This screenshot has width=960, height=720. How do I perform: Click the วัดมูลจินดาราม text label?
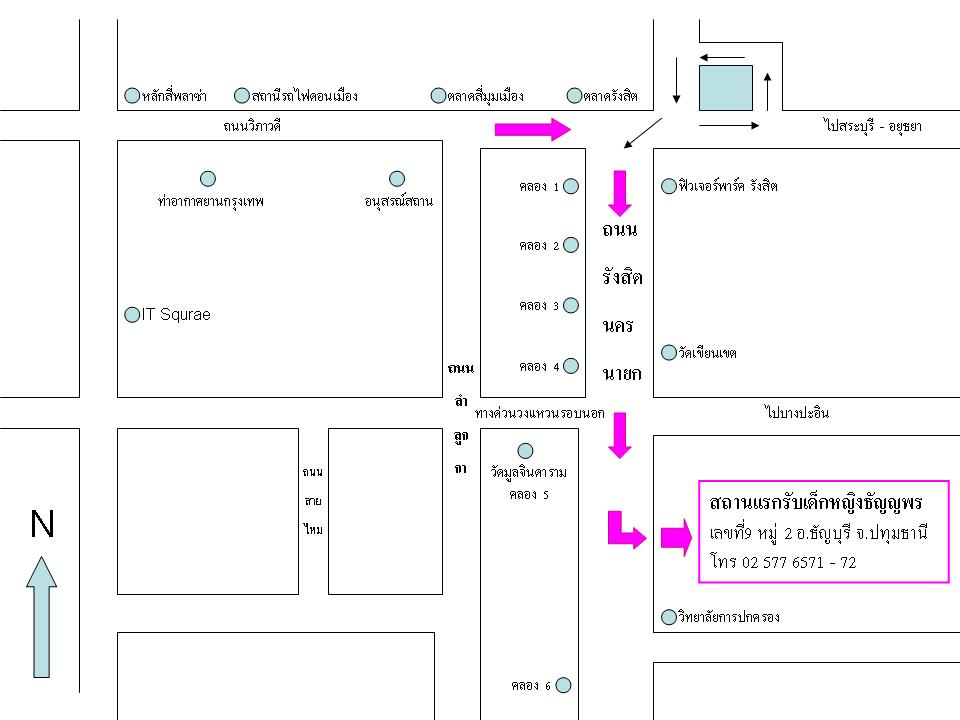click(x=528, y=472)
